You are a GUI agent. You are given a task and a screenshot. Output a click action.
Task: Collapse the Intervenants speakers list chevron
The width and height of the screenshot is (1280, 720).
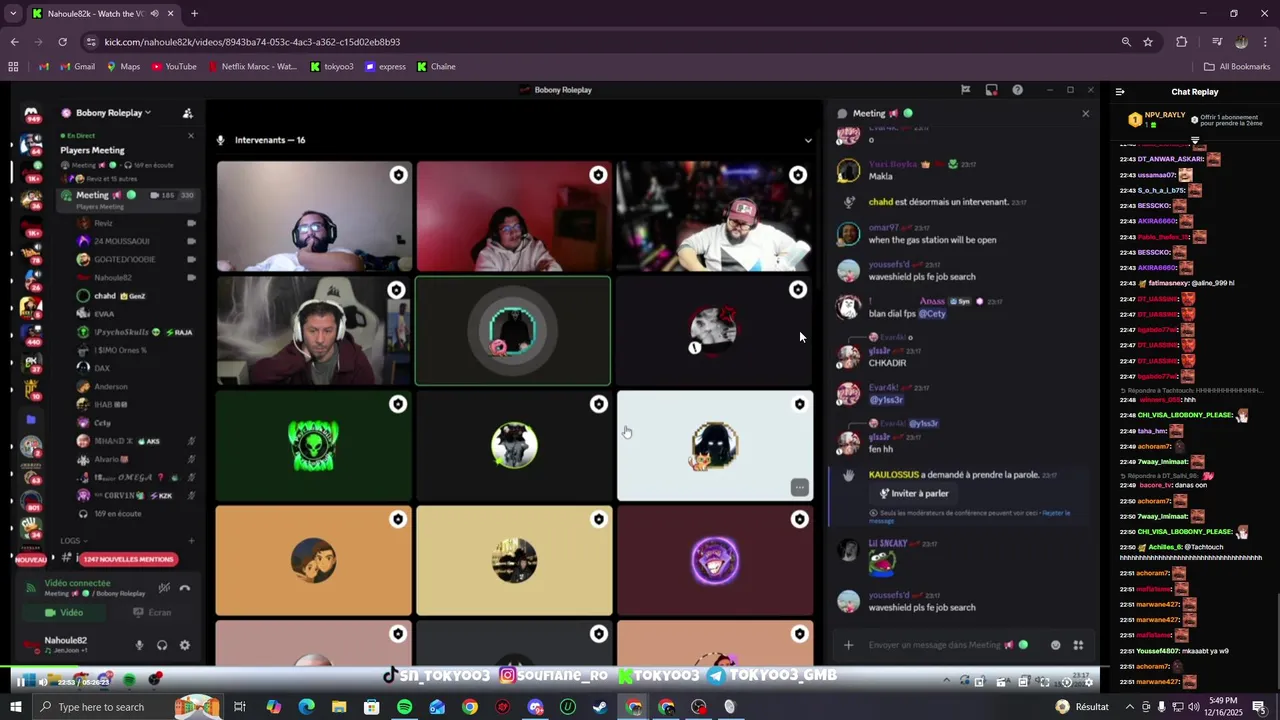pyautogui.click(x=808, y=140)
